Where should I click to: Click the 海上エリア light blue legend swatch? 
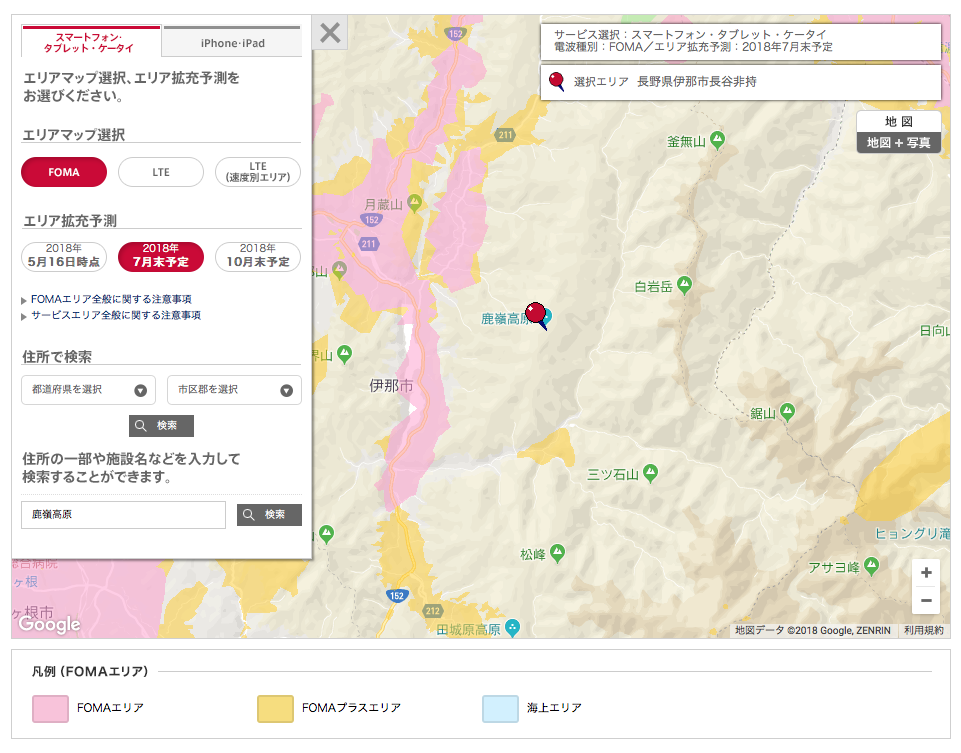point(500,709)
